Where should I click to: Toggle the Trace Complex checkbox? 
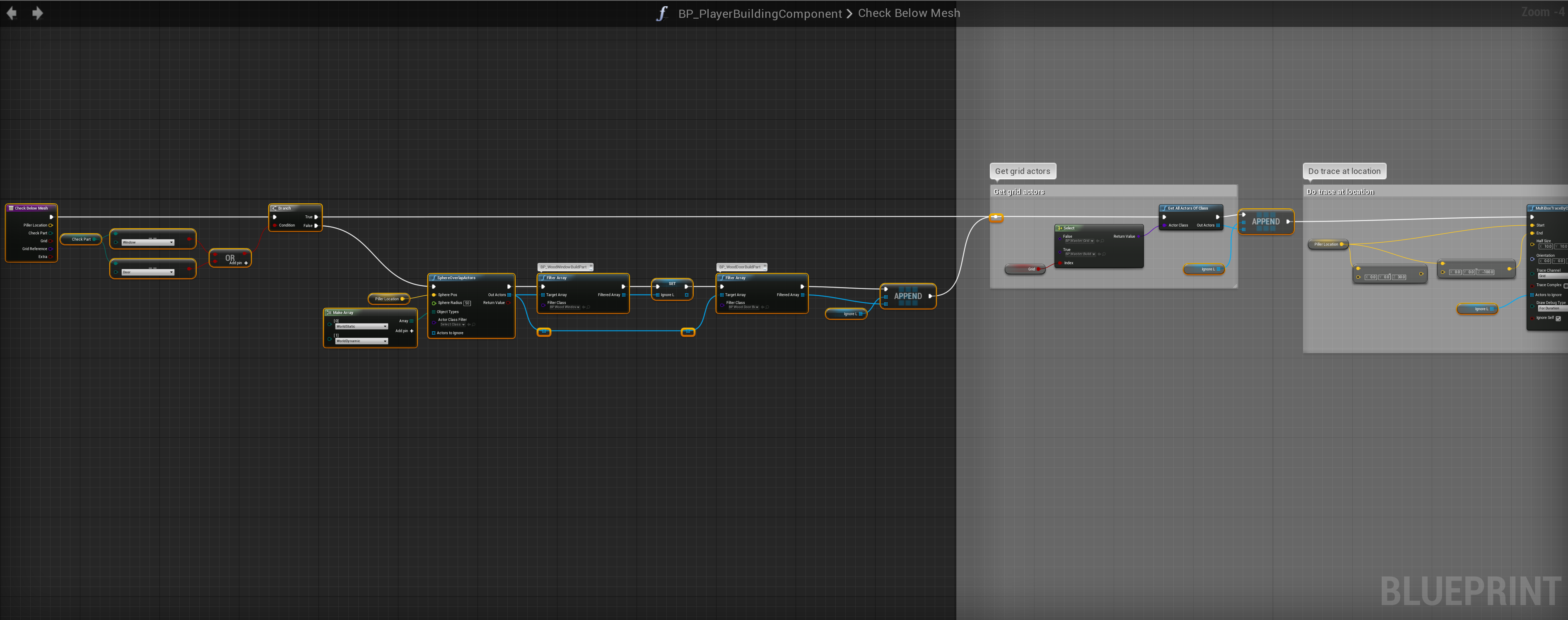1565,285
